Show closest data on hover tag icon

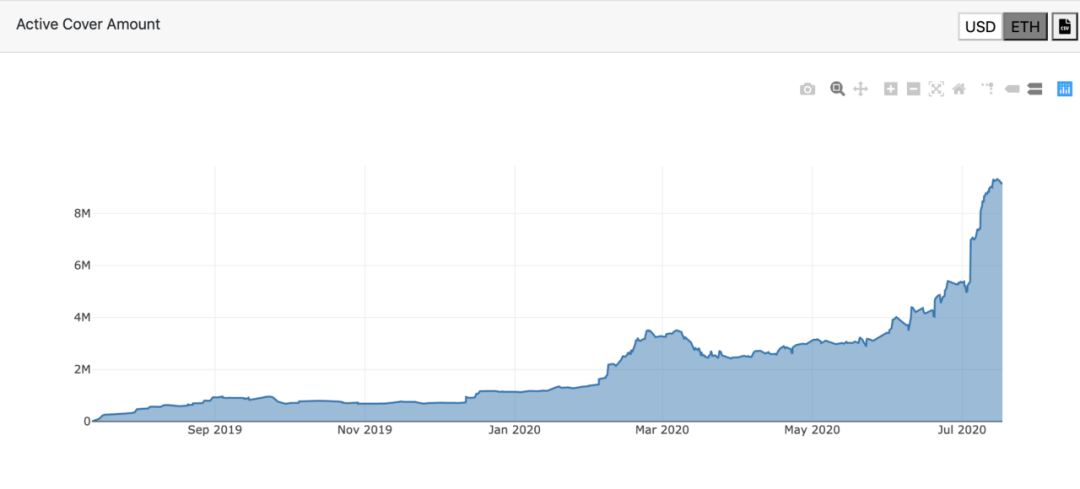point(1012,89)
